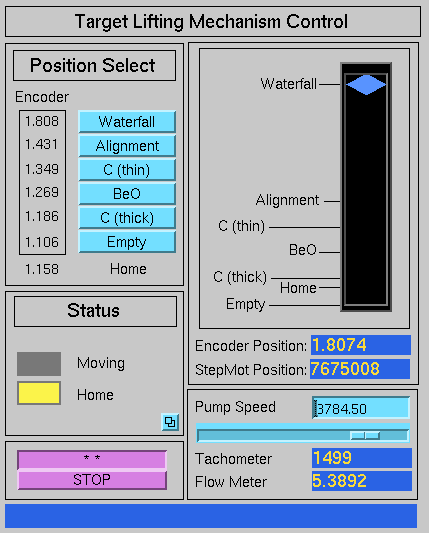This screenshot has height=533, width=429.
Task: Click the blue diamond position marker
Action: pos(366,85)
